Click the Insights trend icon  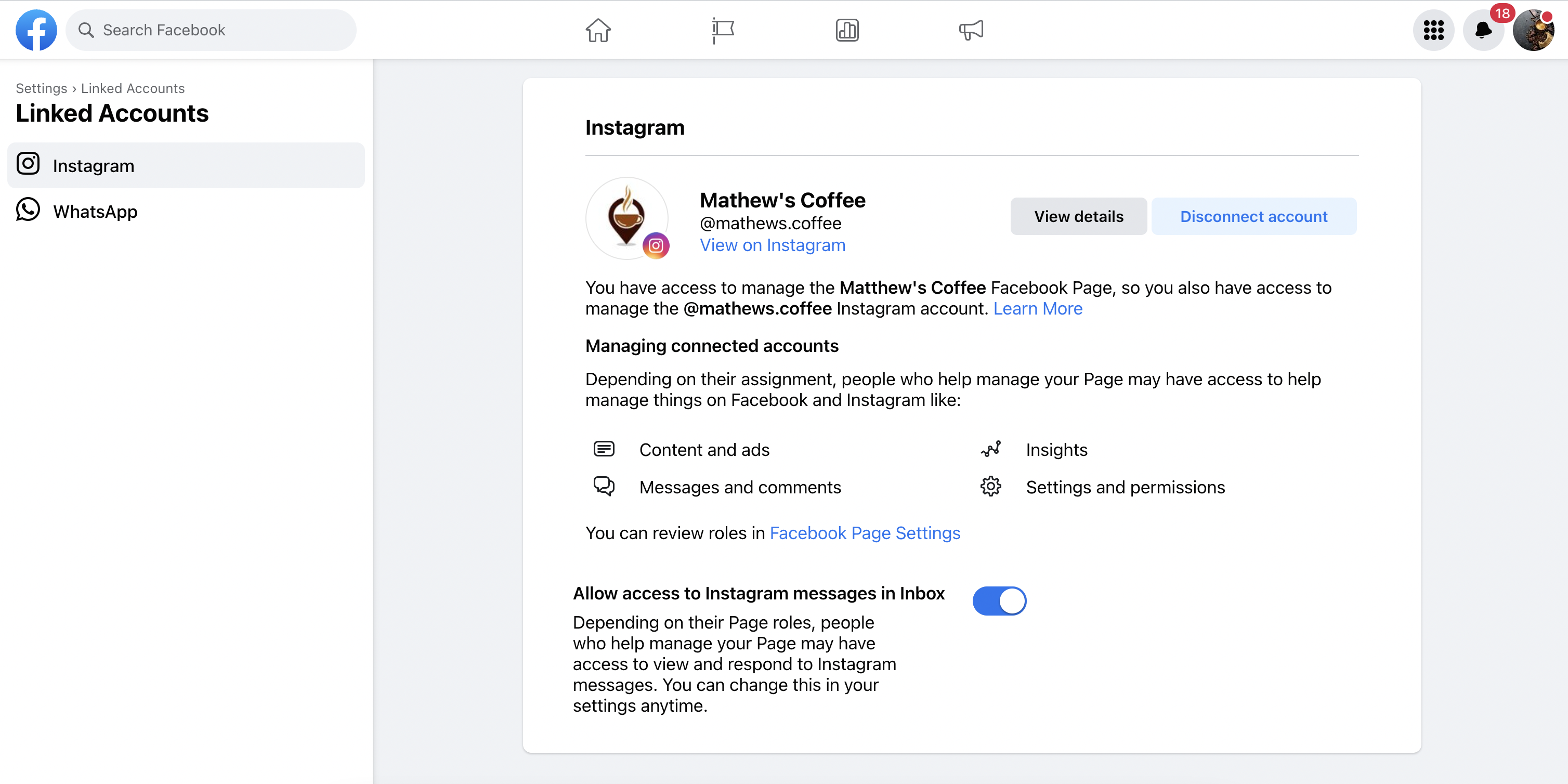tap(990, 449)
